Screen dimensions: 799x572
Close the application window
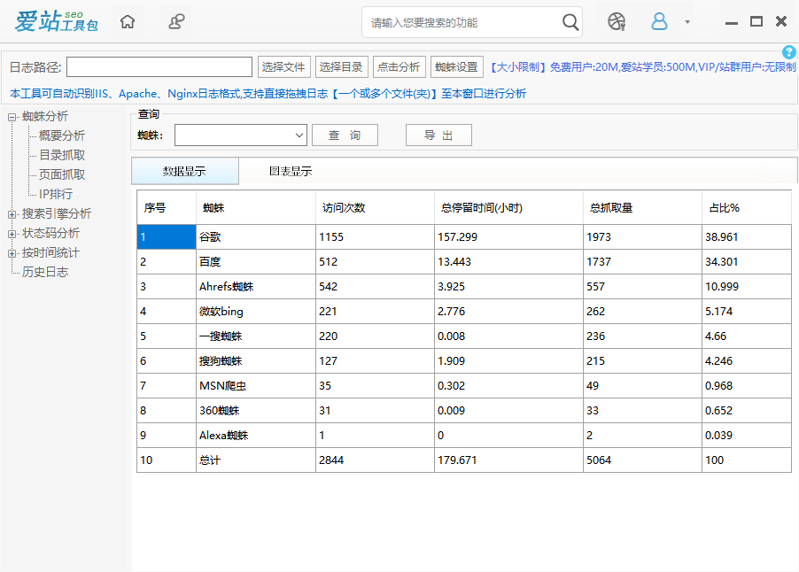click(x=781, y=21)
